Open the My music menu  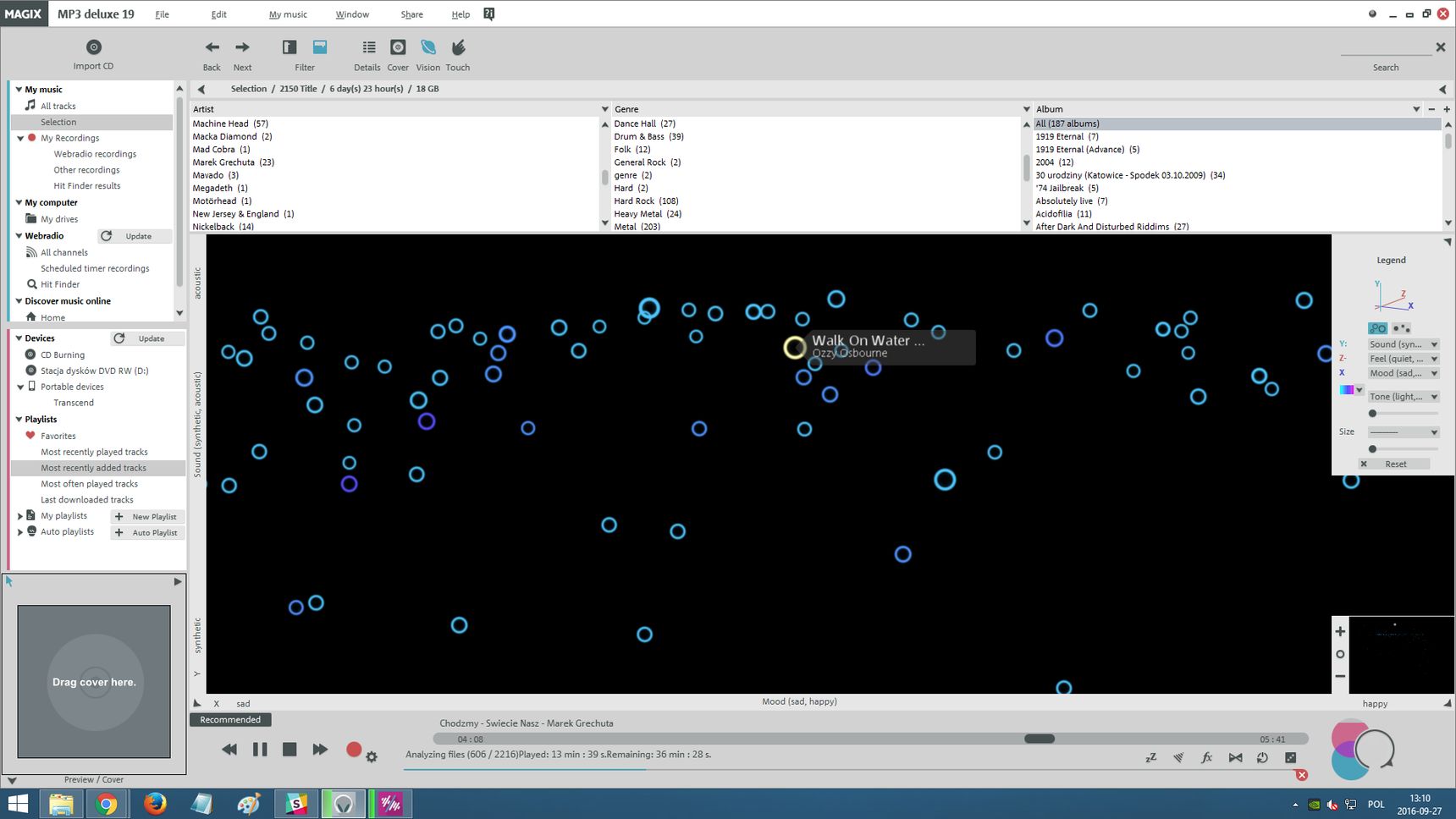click(x=288, y=14)
